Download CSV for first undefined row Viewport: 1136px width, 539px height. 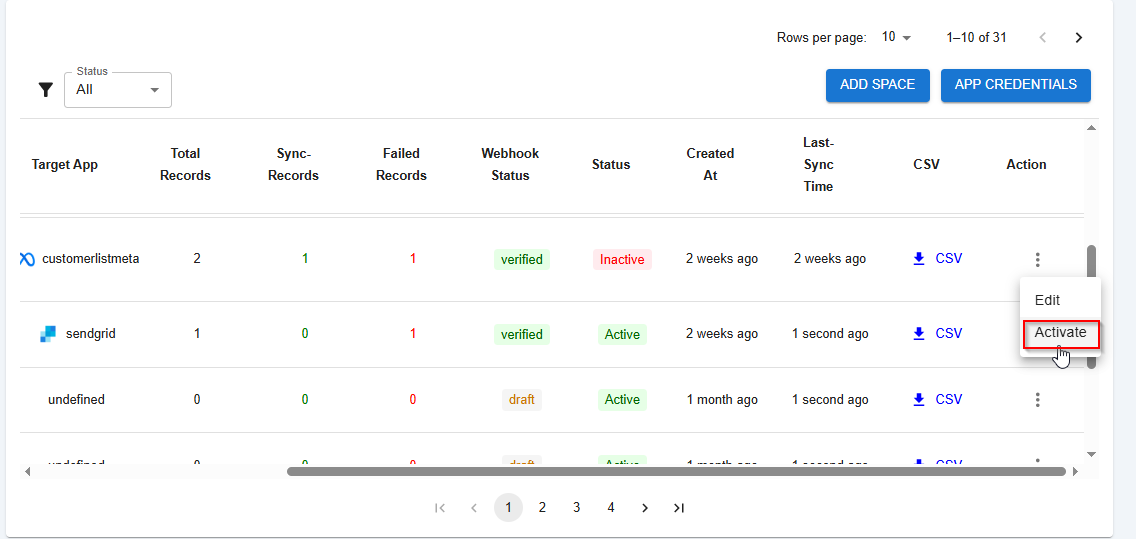pyautogui.click(x=938, y=399)
